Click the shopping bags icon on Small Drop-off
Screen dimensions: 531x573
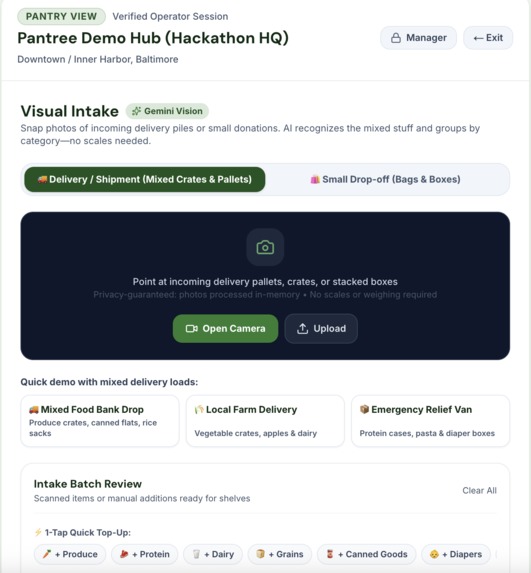(x=315, y=179)
